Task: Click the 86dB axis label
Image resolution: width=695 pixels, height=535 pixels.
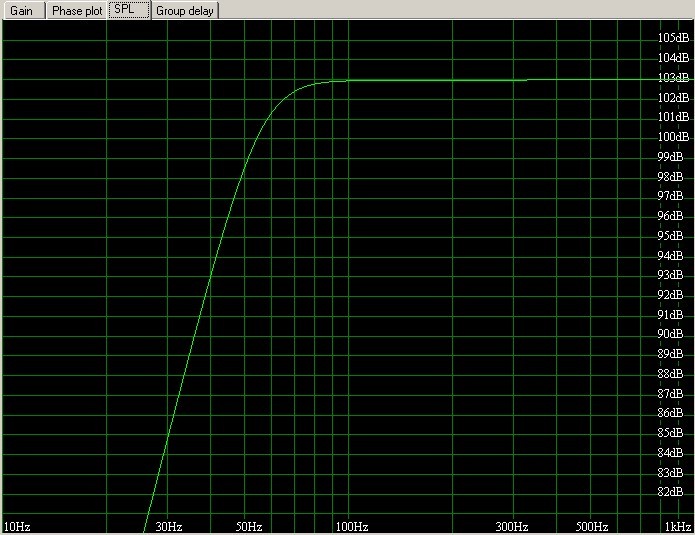Action: (670, 413)
